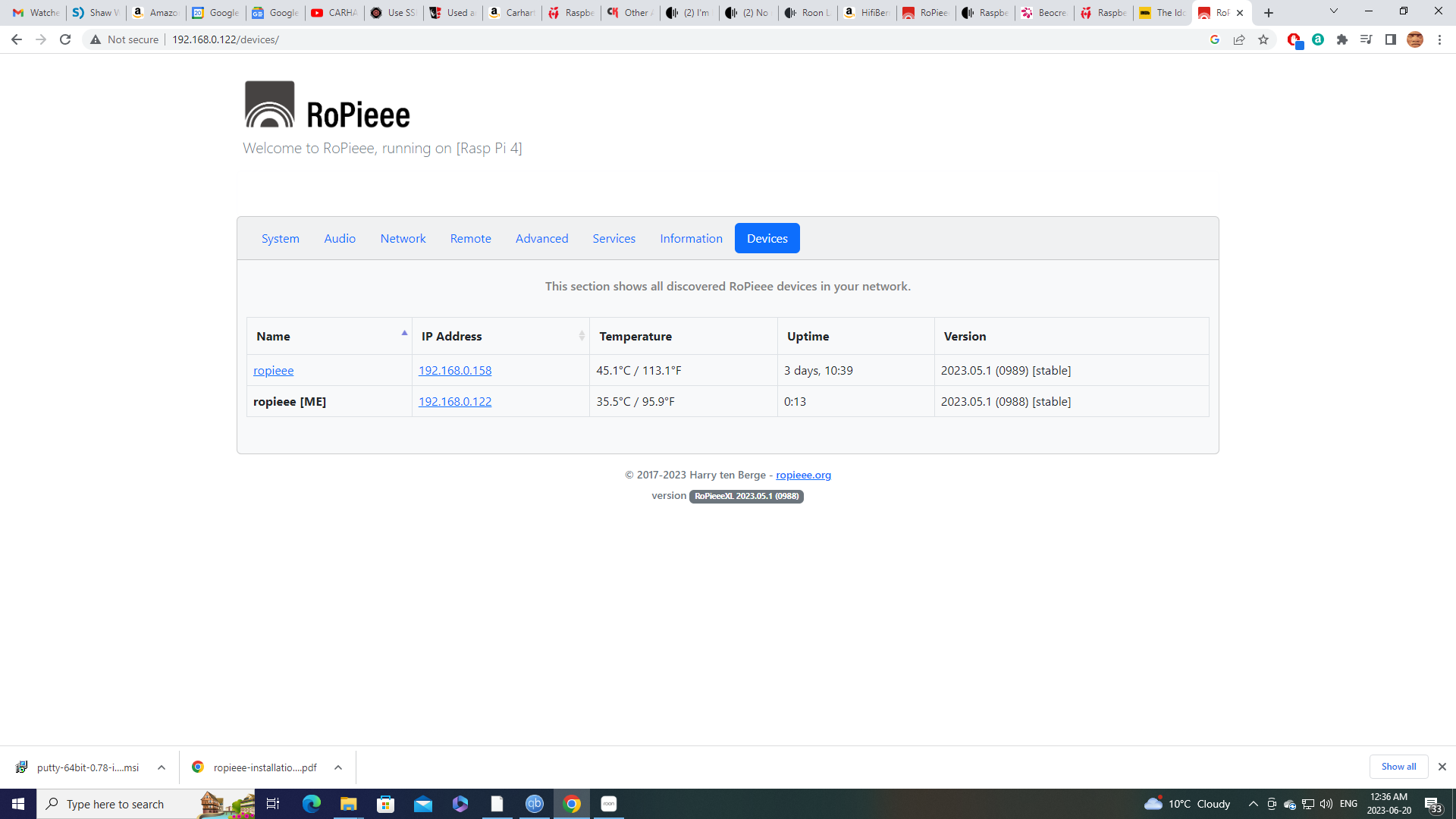The width and height of the screenshot is (1456, 819).
Task: Open Microsoft Edge from the taskbar
Action: [311, 804]
